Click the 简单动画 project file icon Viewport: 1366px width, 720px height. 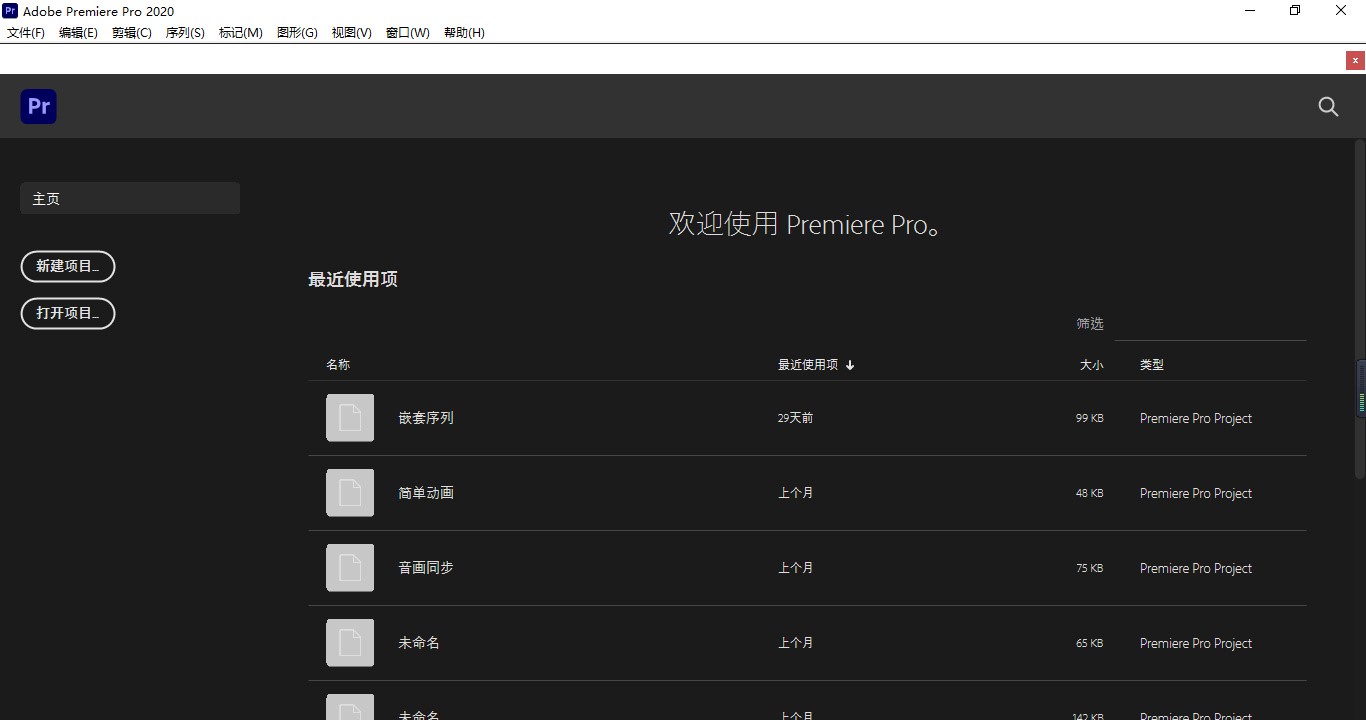point(350,493)
